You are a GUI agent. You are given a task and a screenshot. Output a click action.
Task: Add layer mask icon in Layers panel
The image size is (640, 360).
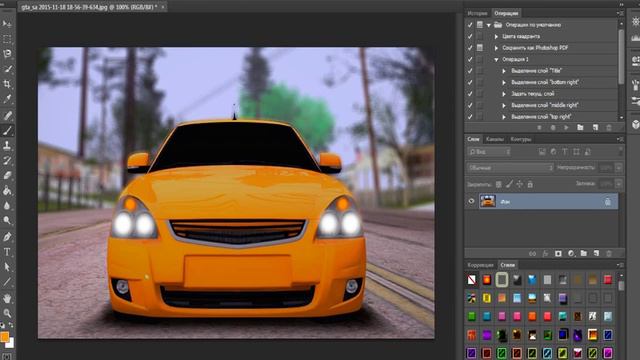[x=558, y=253]
